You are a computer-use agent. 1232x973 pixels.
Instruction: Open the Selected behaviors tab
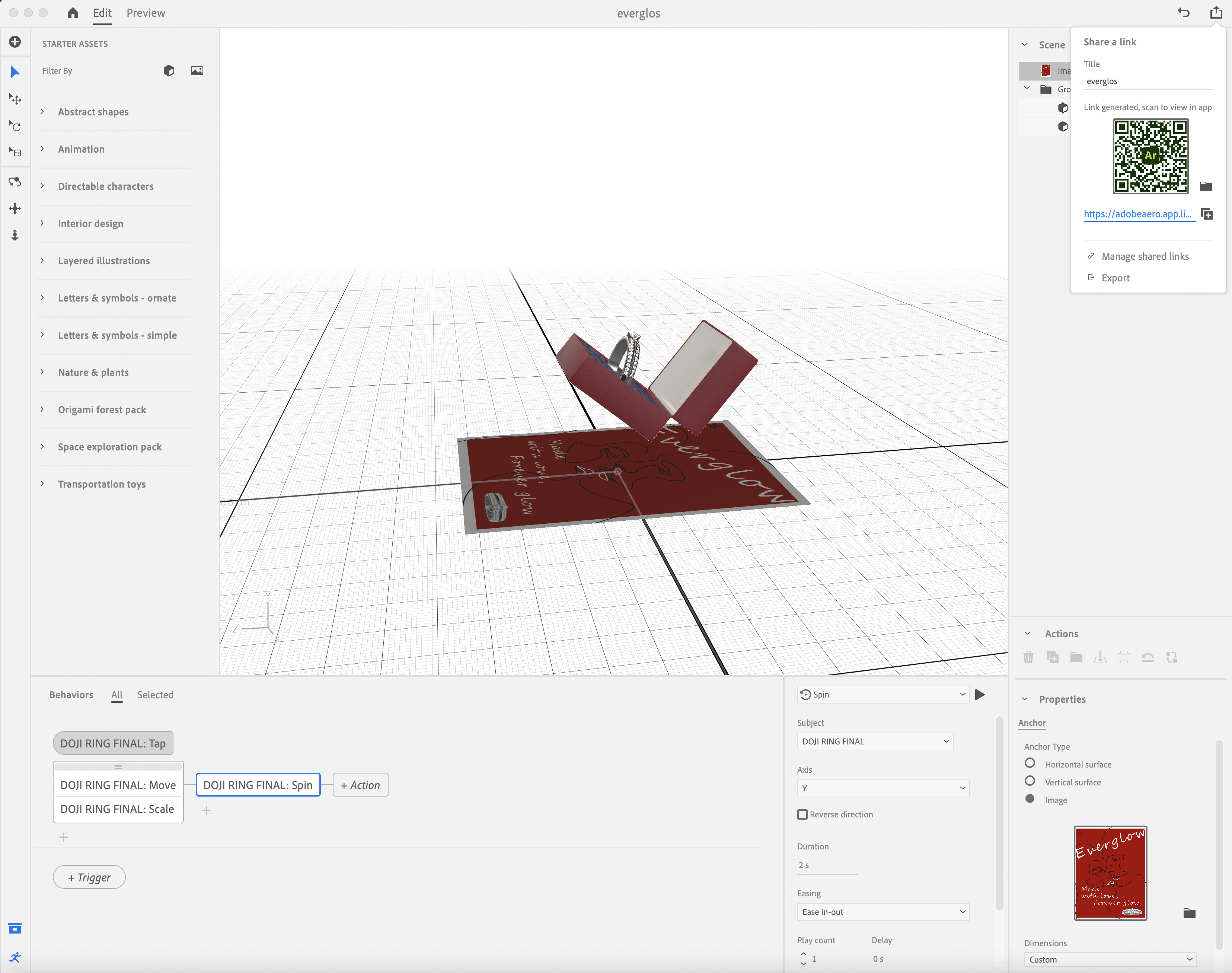click(x=155, y=695)
